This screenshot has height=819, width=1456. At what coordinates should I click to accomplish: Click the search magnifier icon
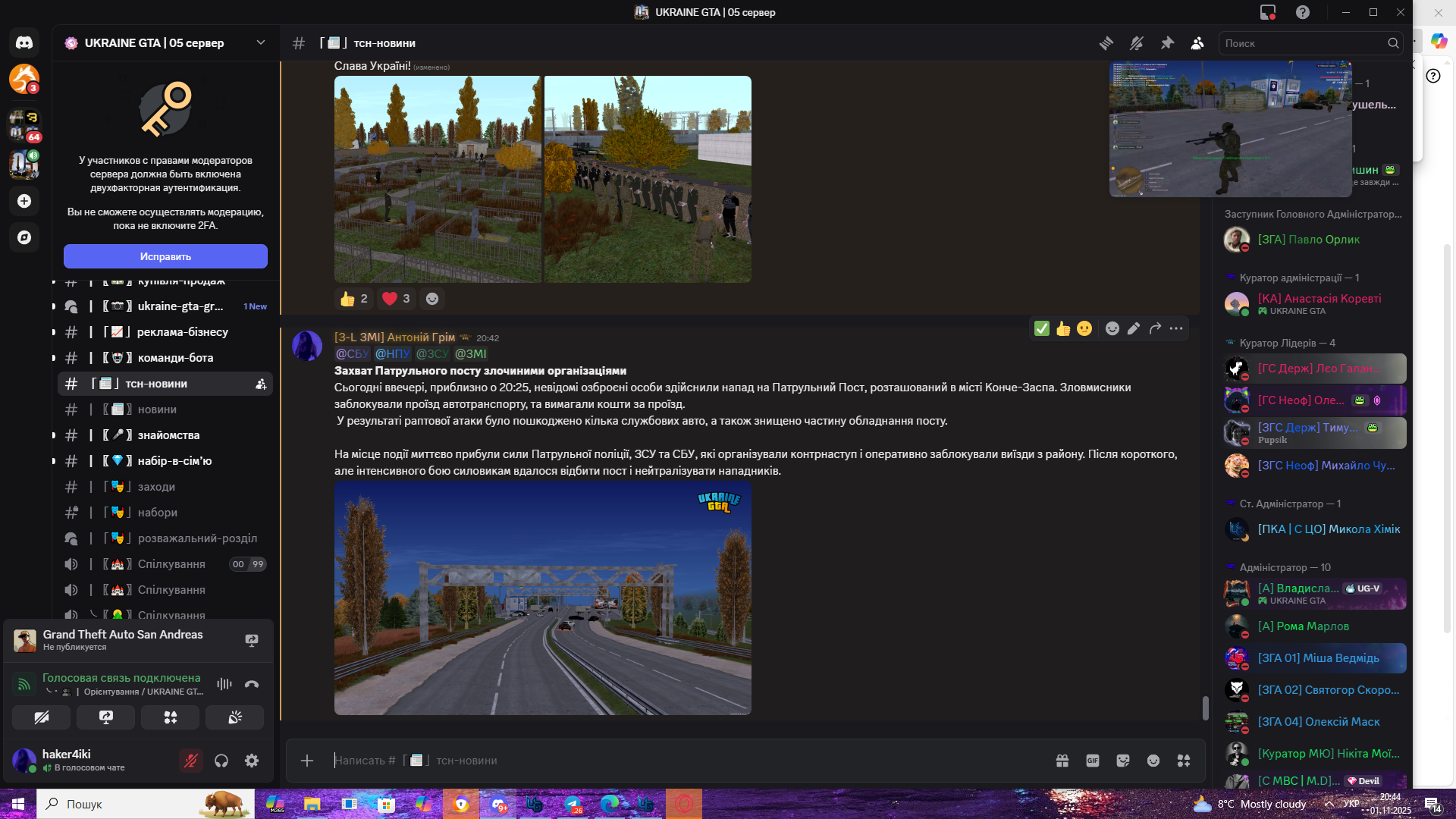pos(1393,43)
